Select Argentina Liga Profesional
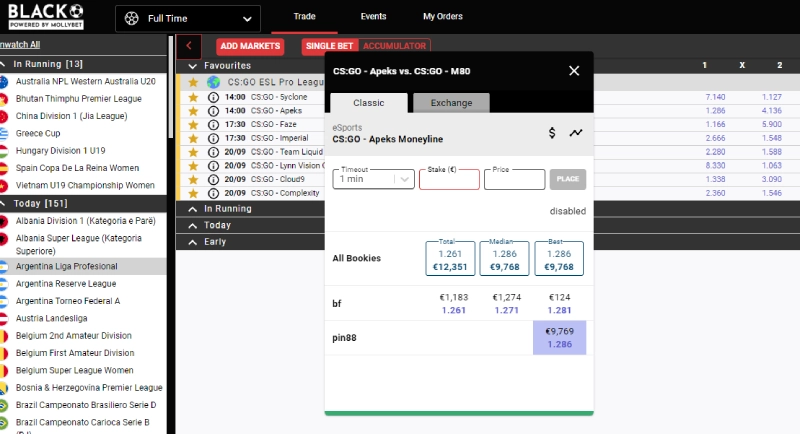The image size is (800, 434). click(x=66, y=266)
